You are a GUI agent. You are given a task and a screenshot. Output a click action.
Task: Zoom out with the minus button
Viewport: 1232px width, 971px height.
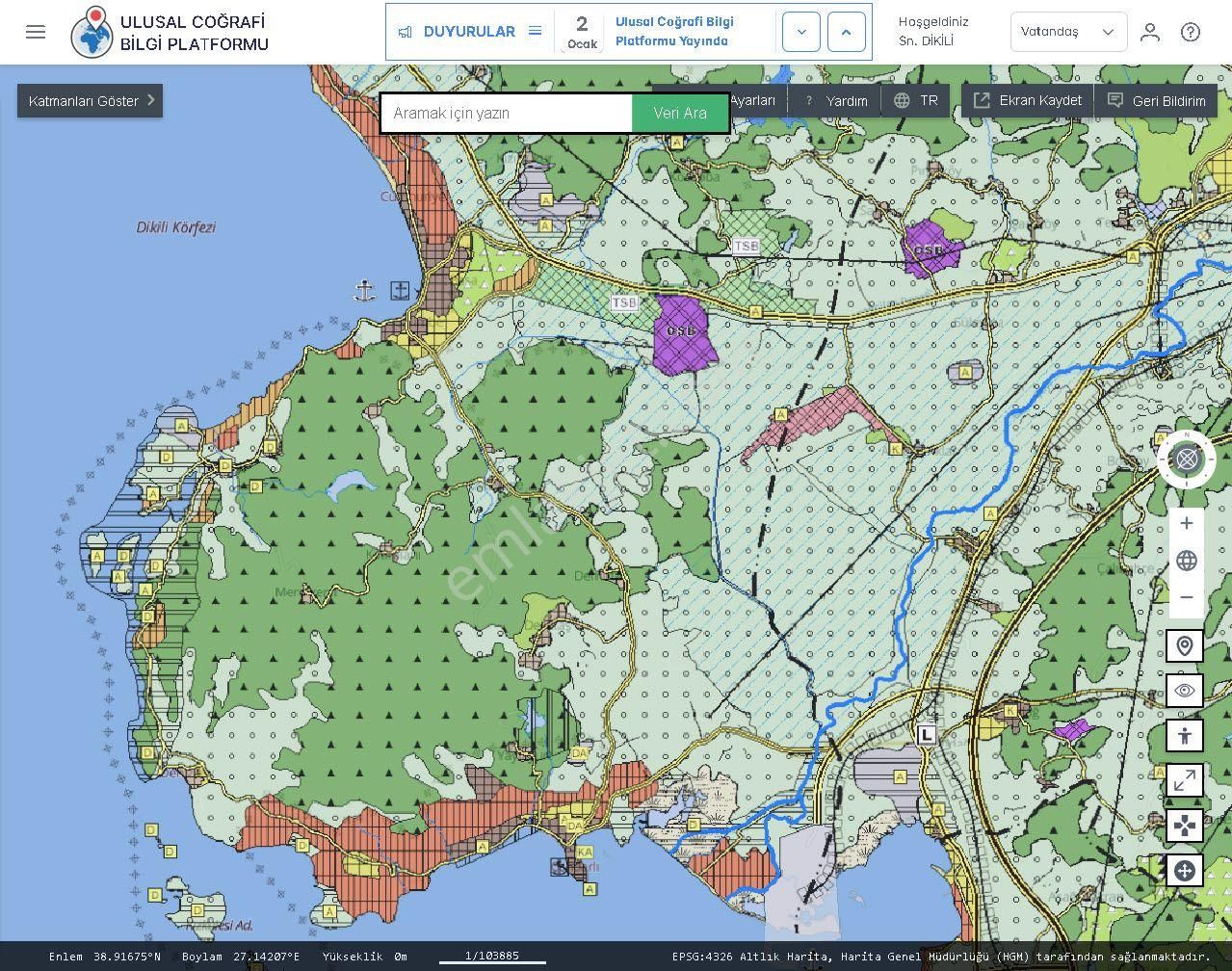[x=1186, y=597]
